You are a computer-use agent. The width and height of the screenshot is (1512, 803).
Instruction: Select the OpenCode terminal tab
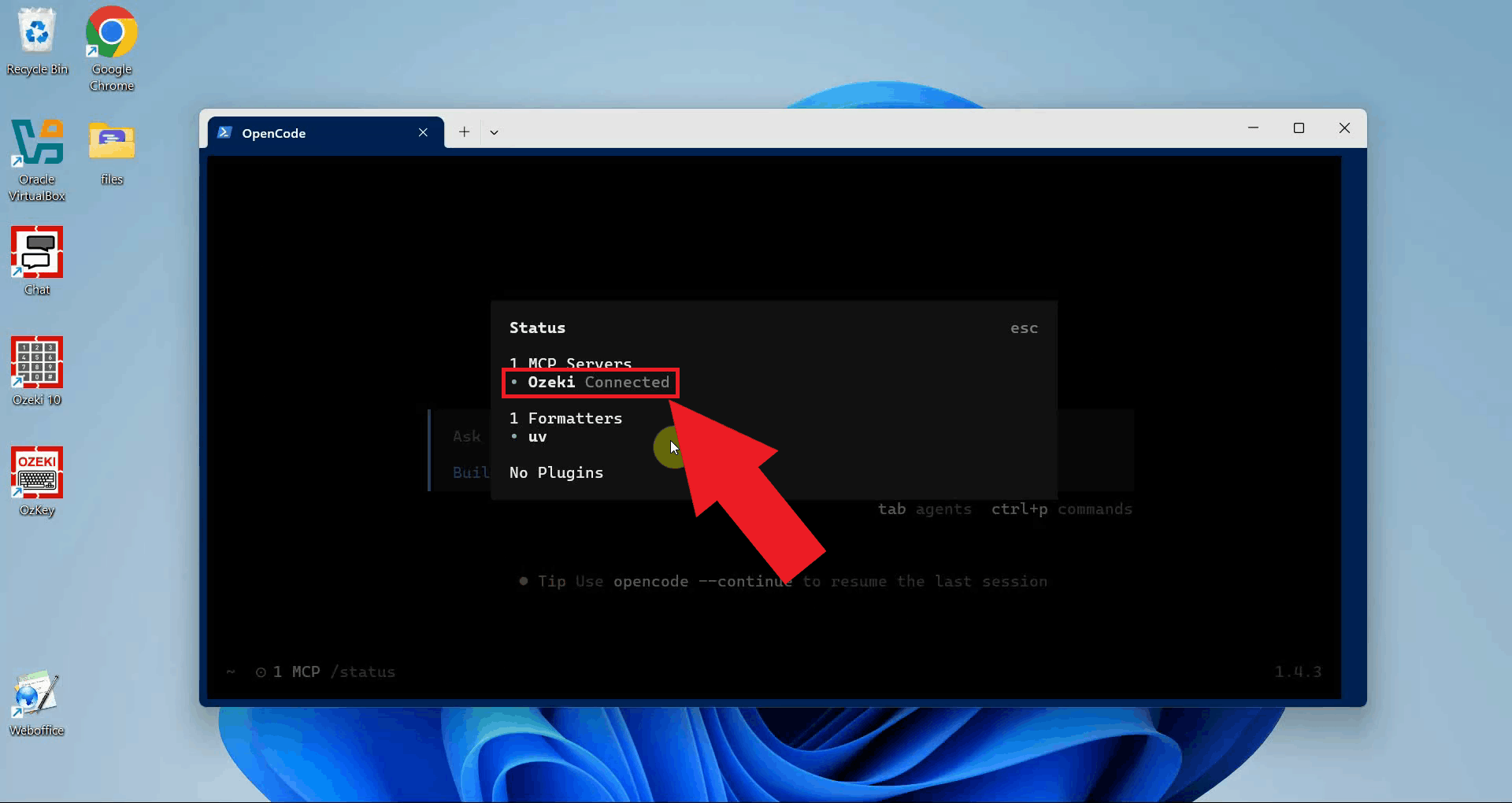click(x=326, y=132)
